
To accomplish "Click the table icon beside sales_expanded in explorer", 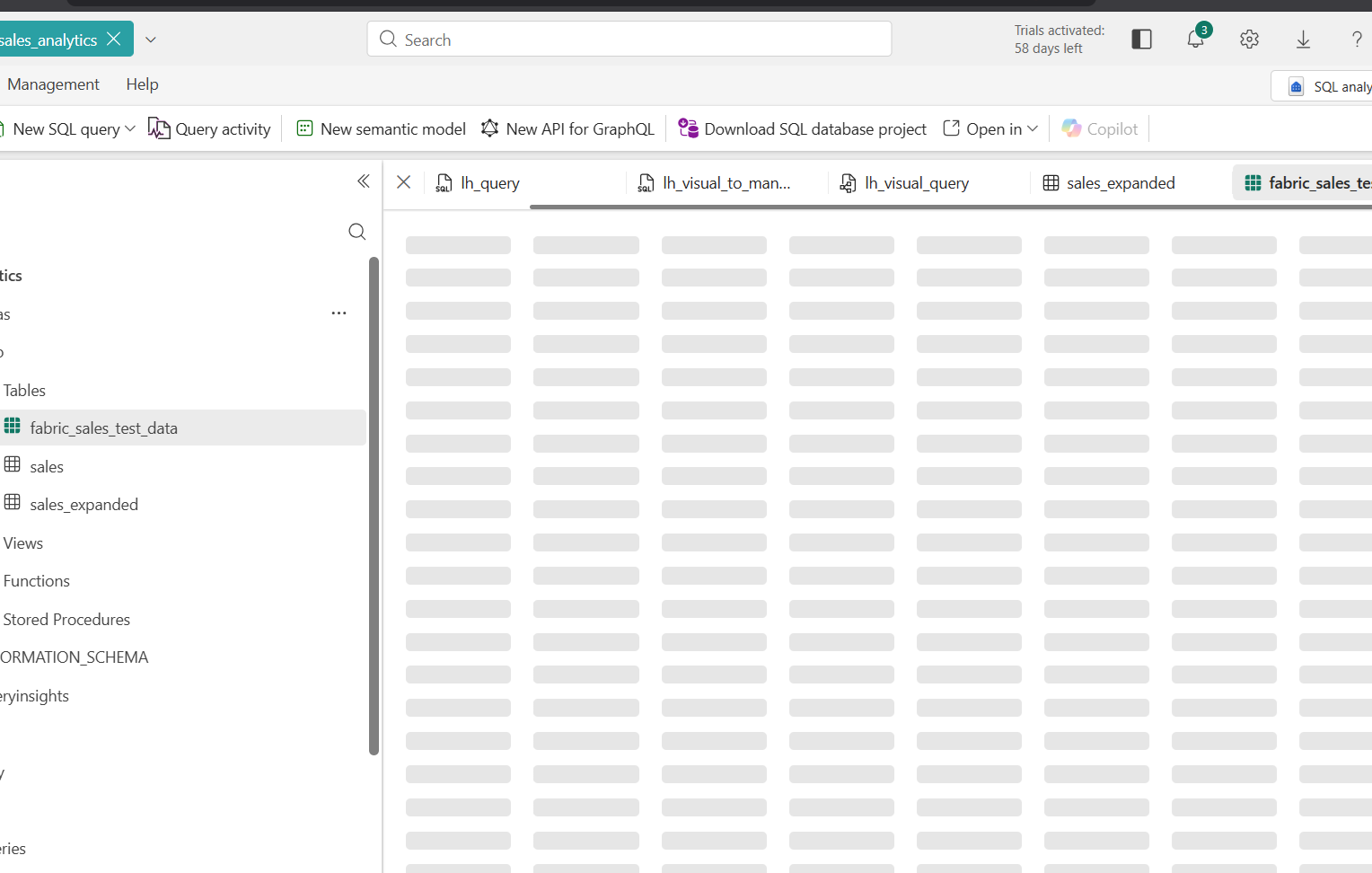I will pos(12,502).
